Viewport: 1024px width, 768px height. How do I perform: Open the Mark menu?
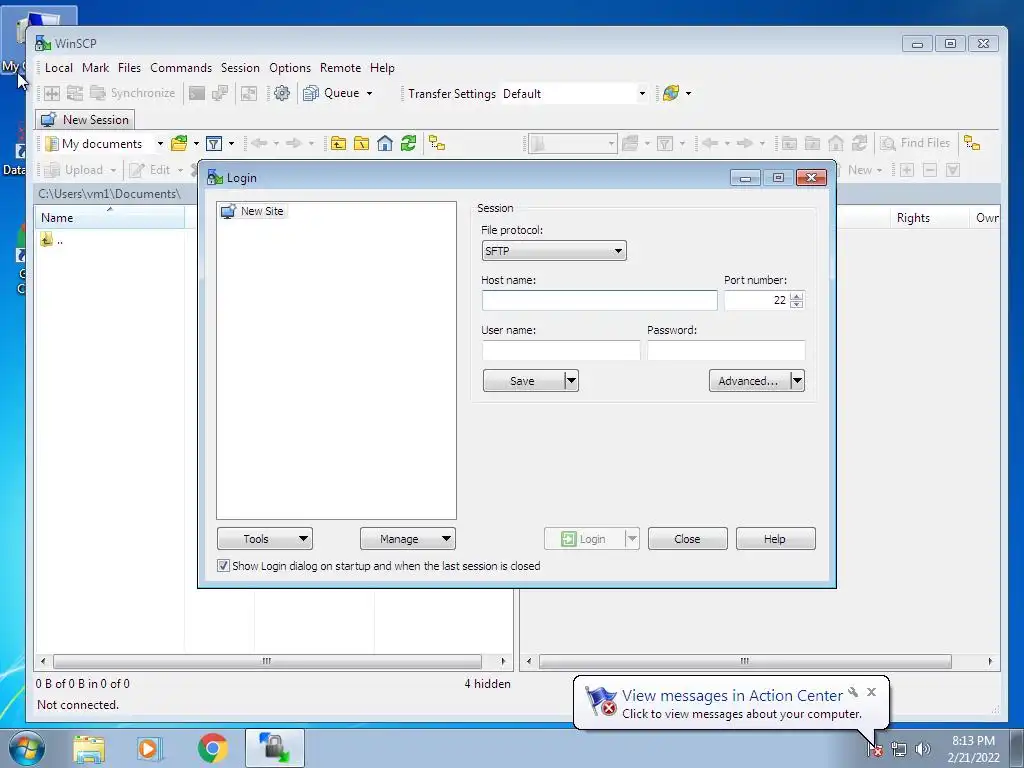click(x=95, y=68)
